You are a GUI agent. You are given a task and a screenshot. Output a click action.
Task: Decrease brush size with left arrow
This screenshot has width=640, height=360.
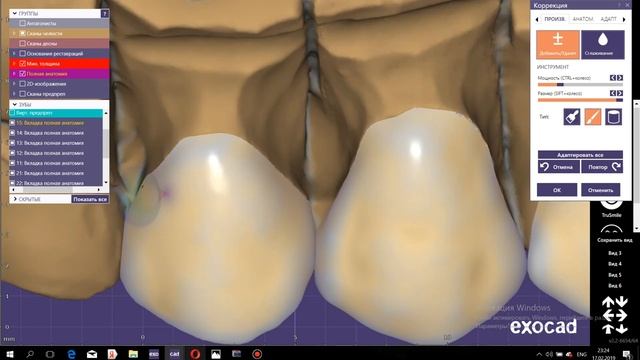coord(613,93)
